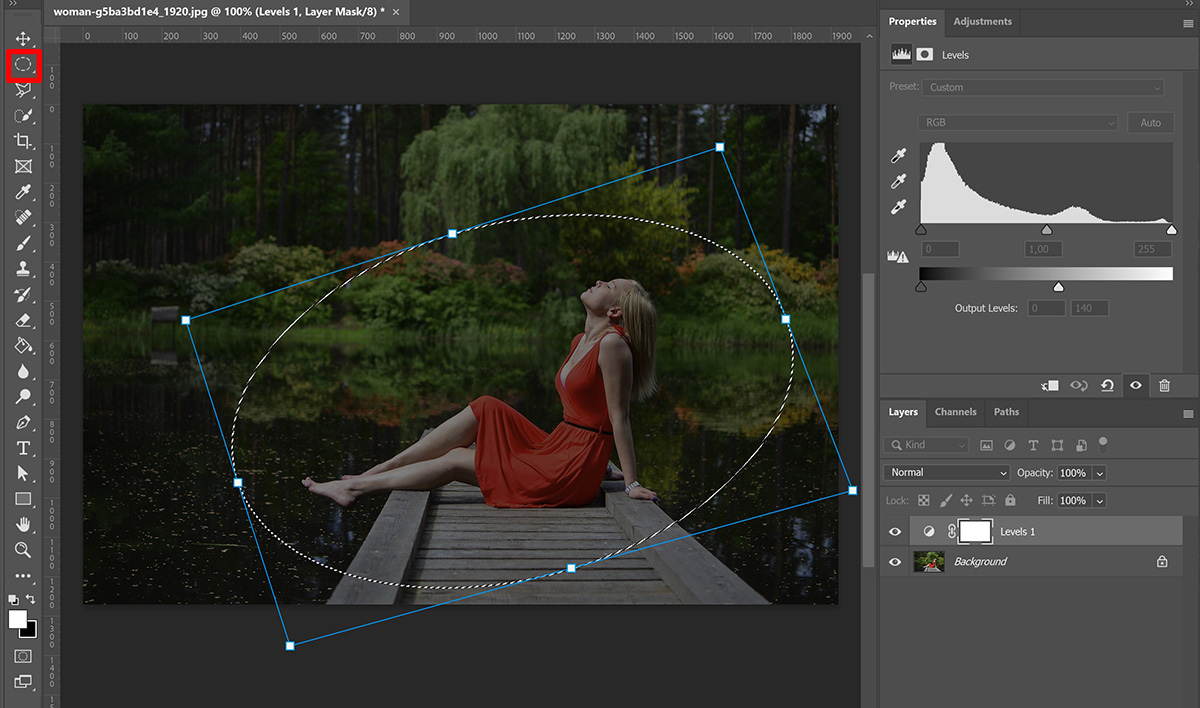The image size is (1200, 708).
Task: Open the RGB channel dropdown
Action: 1018,122
